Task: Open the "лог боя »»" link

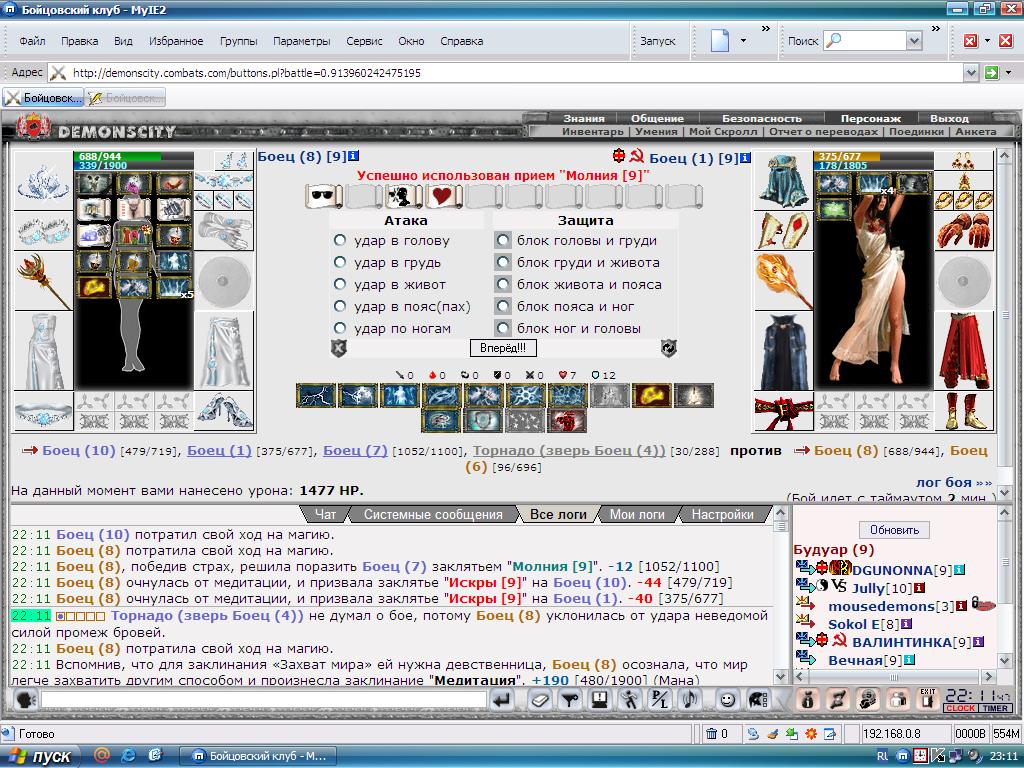Action: pos(953,483)
